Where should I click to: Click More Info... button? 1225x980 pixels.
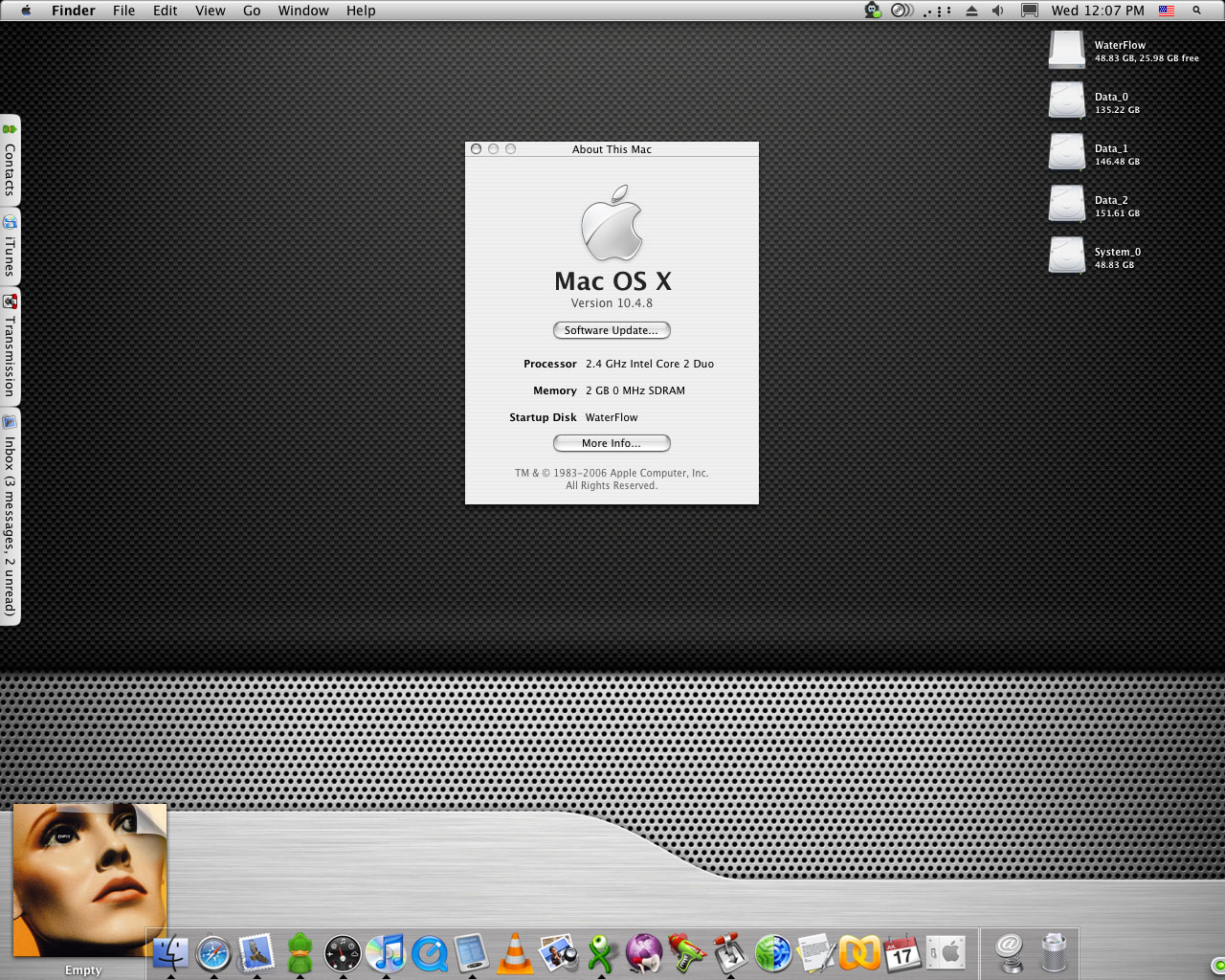tap(612, 443)
